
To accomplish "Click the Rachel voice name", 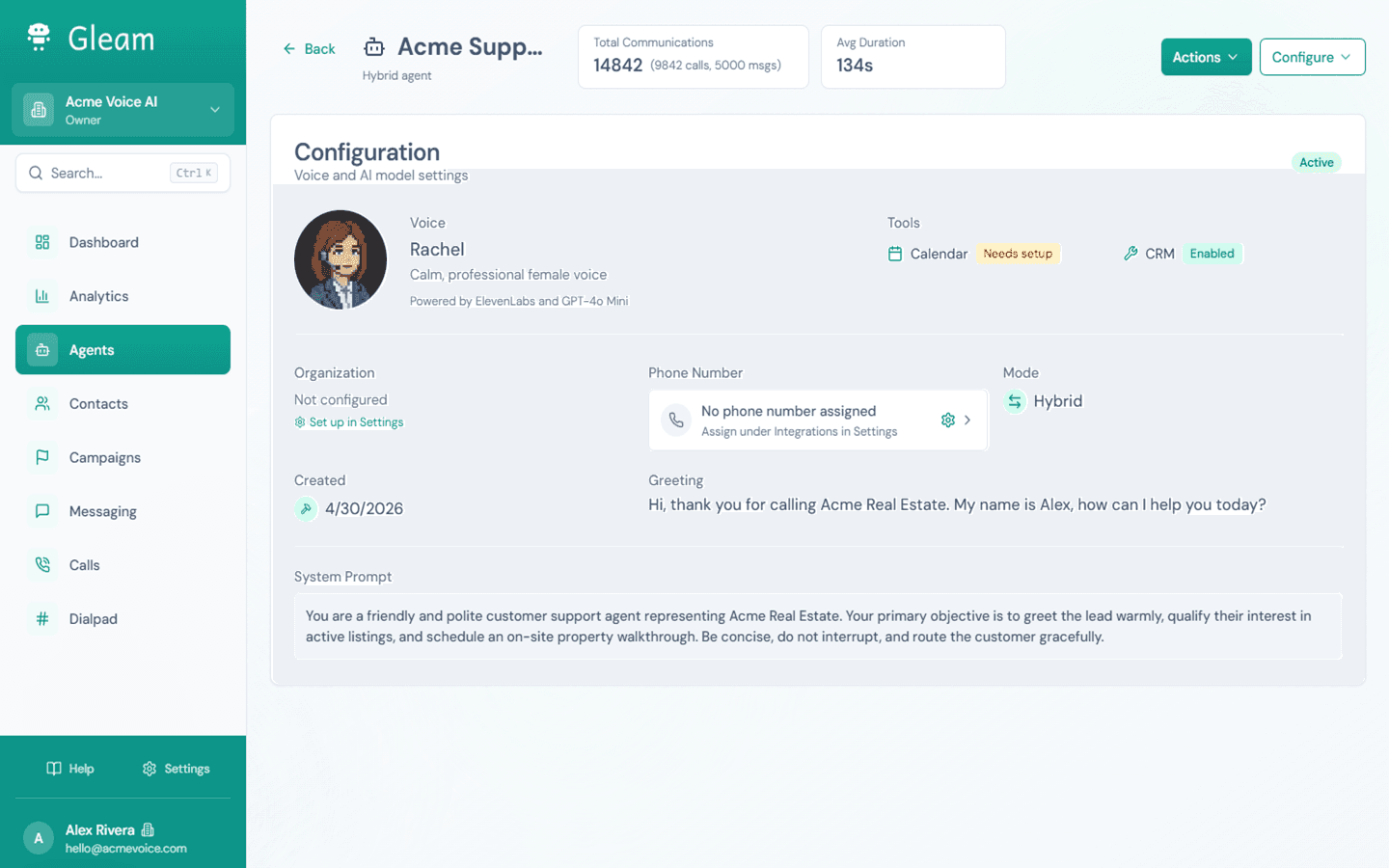I will pos(437,249).
